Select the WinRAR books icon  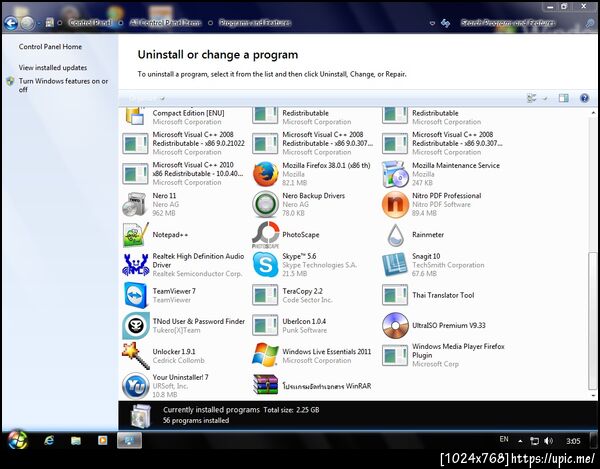[265, 384]
